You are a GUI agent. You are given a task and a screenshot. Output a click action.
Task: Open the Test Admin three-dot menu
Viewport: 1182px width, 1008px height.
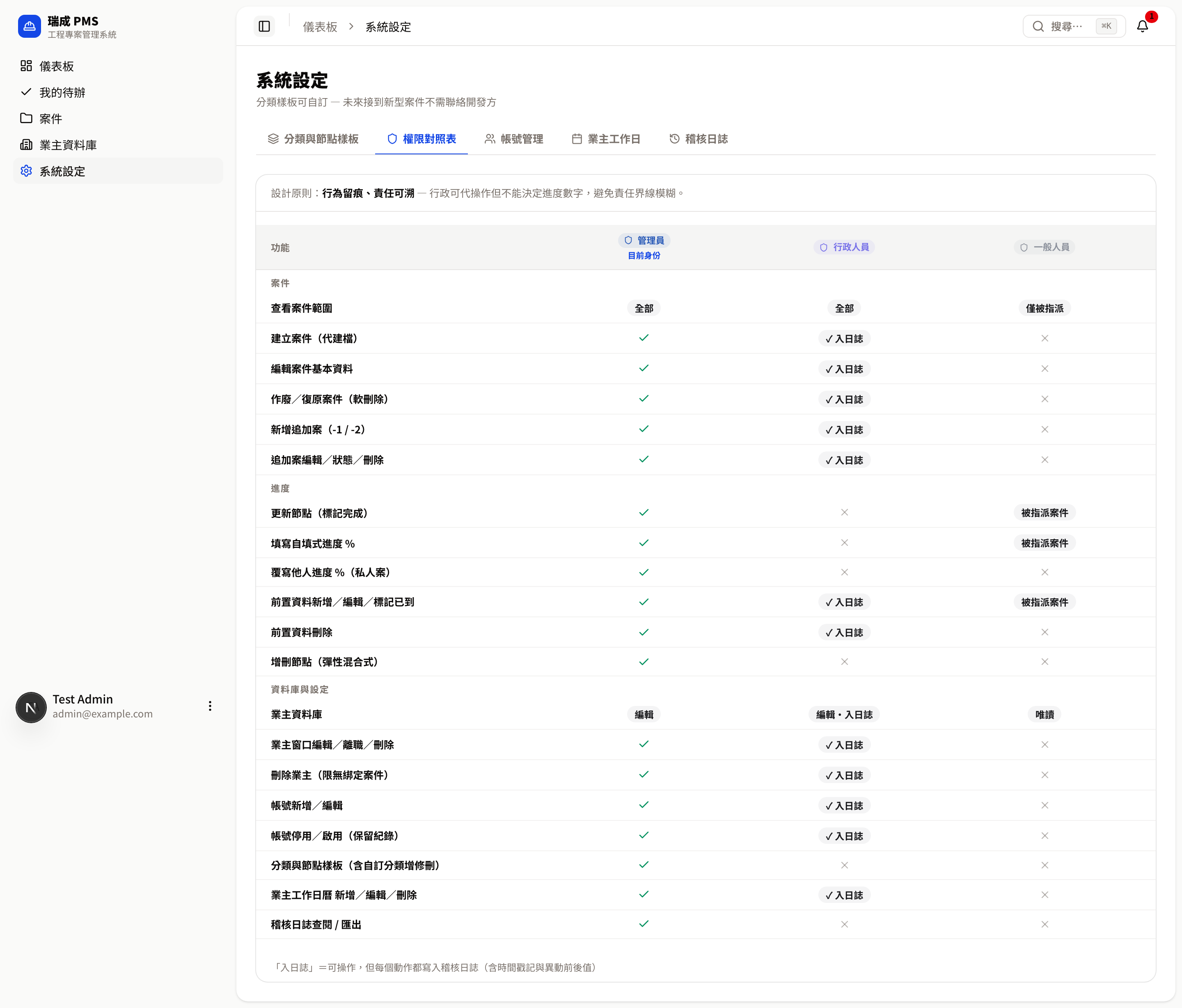pos(210,706)
